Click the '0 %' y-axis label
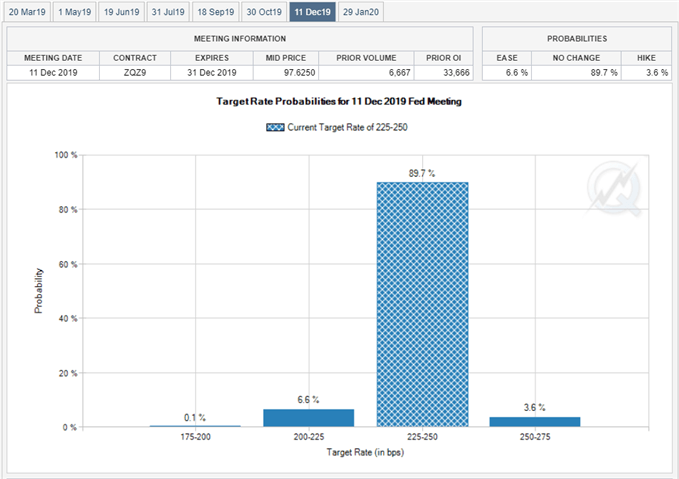Viewport: 679px width, 479px height. (x=70, y=427)
